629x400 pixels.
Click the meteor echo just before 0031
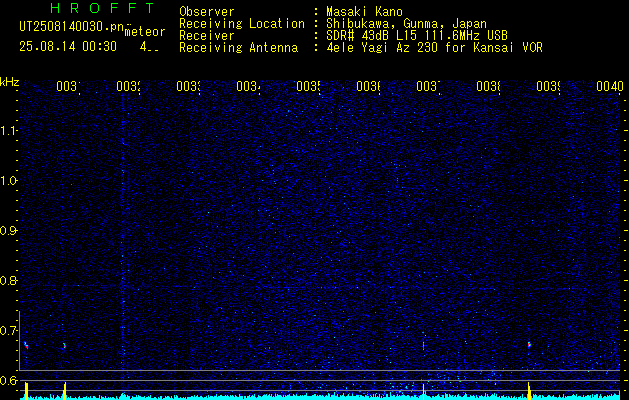(x=64, y=345)
